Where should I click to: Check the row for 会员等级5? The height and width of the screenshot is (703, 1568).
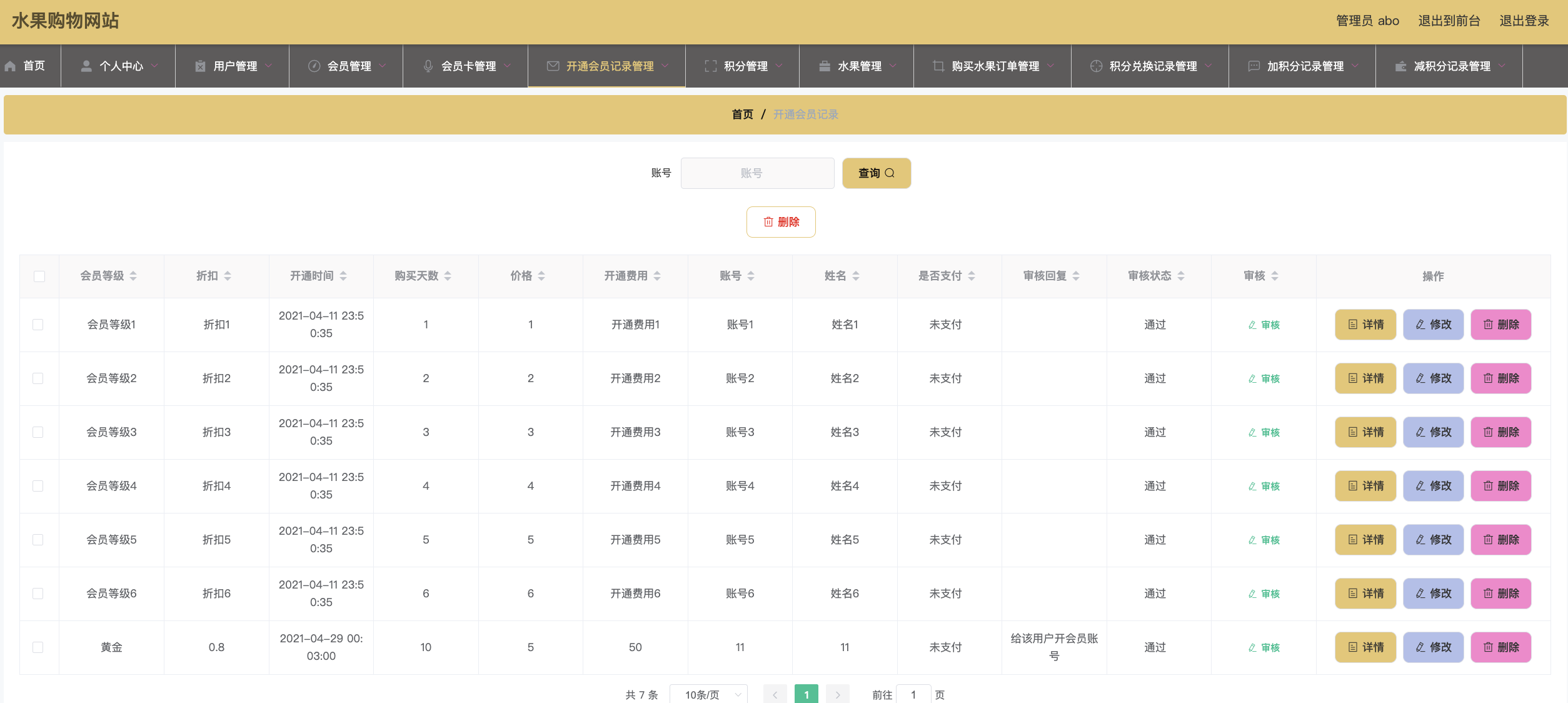(x=38, y=540)
